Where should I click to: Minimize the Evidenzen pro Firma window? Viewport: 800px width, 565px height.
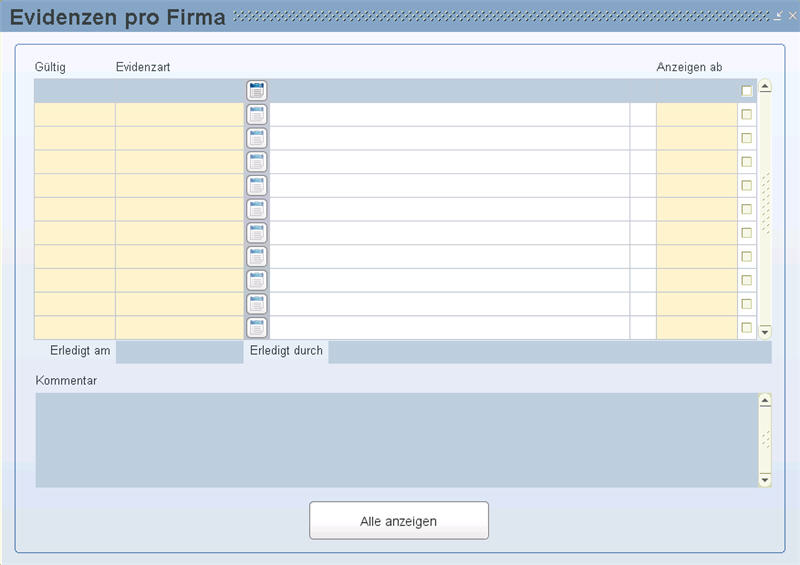[x=779, y=16]
